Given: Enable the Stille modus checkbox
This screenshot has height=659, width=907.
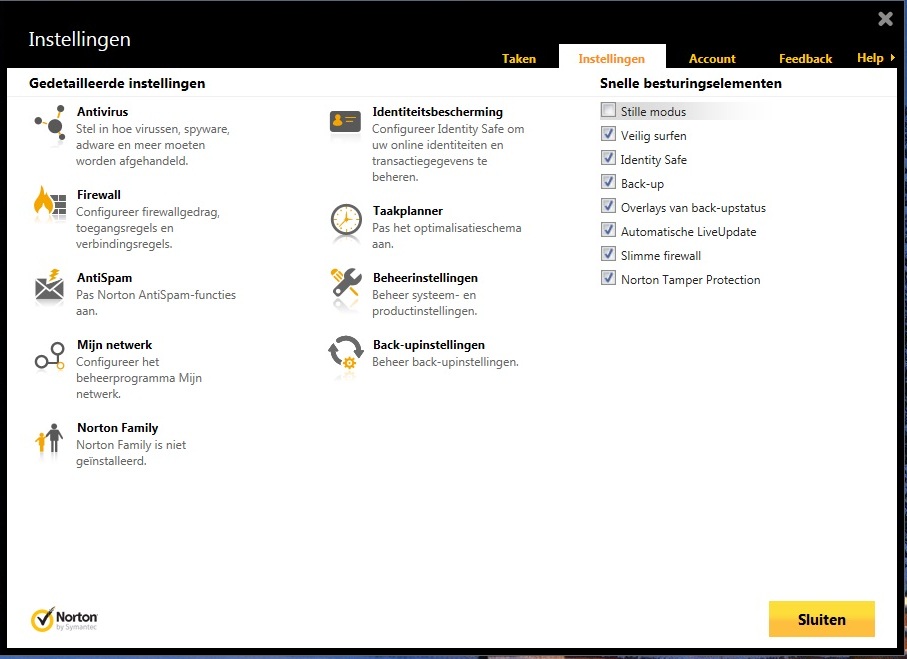Looking at the screenshot, I should (608, 110).
